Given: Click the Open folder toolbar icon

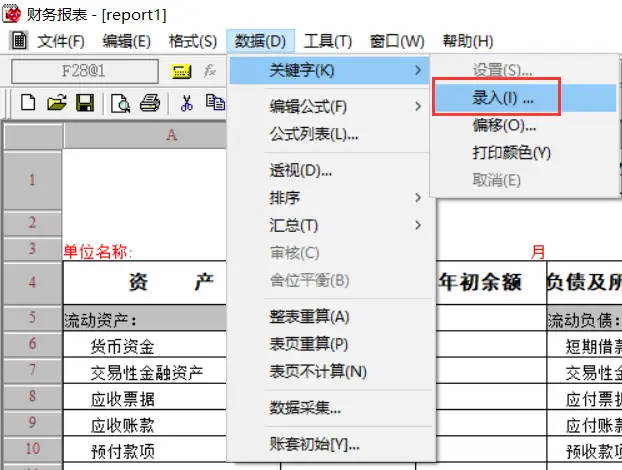Looking at the screenshot, I should pyautogui.click(x=57, y=103).
